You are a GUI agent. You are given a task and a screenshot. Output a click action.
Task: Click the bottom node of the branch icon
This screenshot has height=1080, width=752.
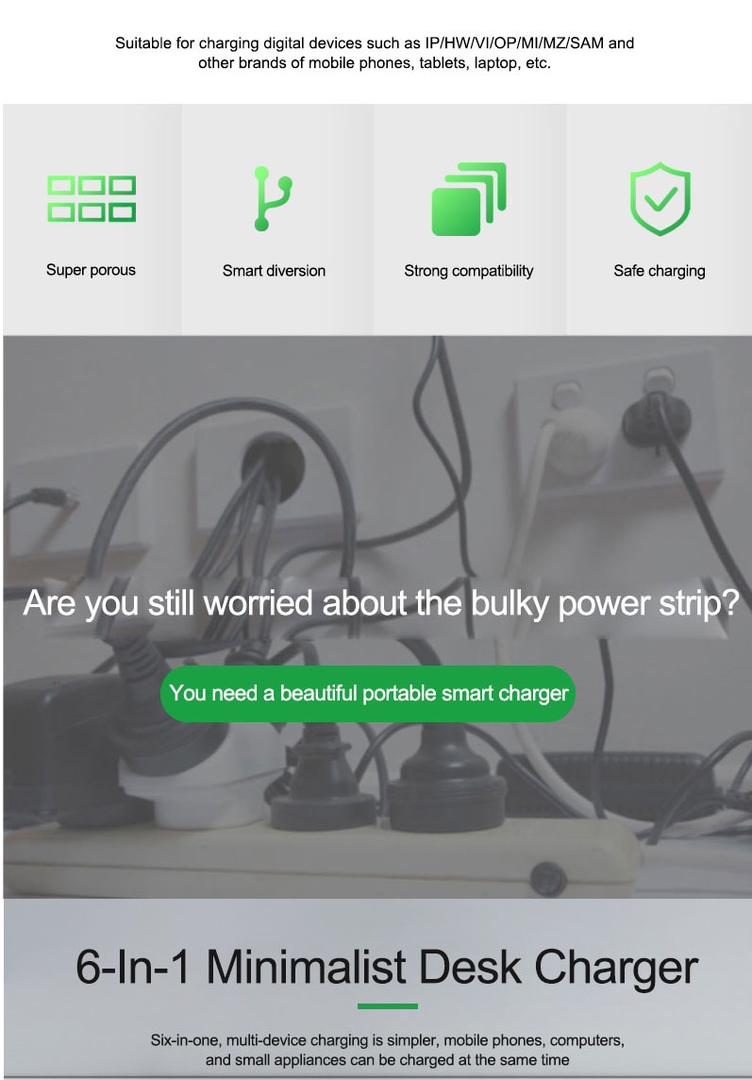tap(261, 224)
